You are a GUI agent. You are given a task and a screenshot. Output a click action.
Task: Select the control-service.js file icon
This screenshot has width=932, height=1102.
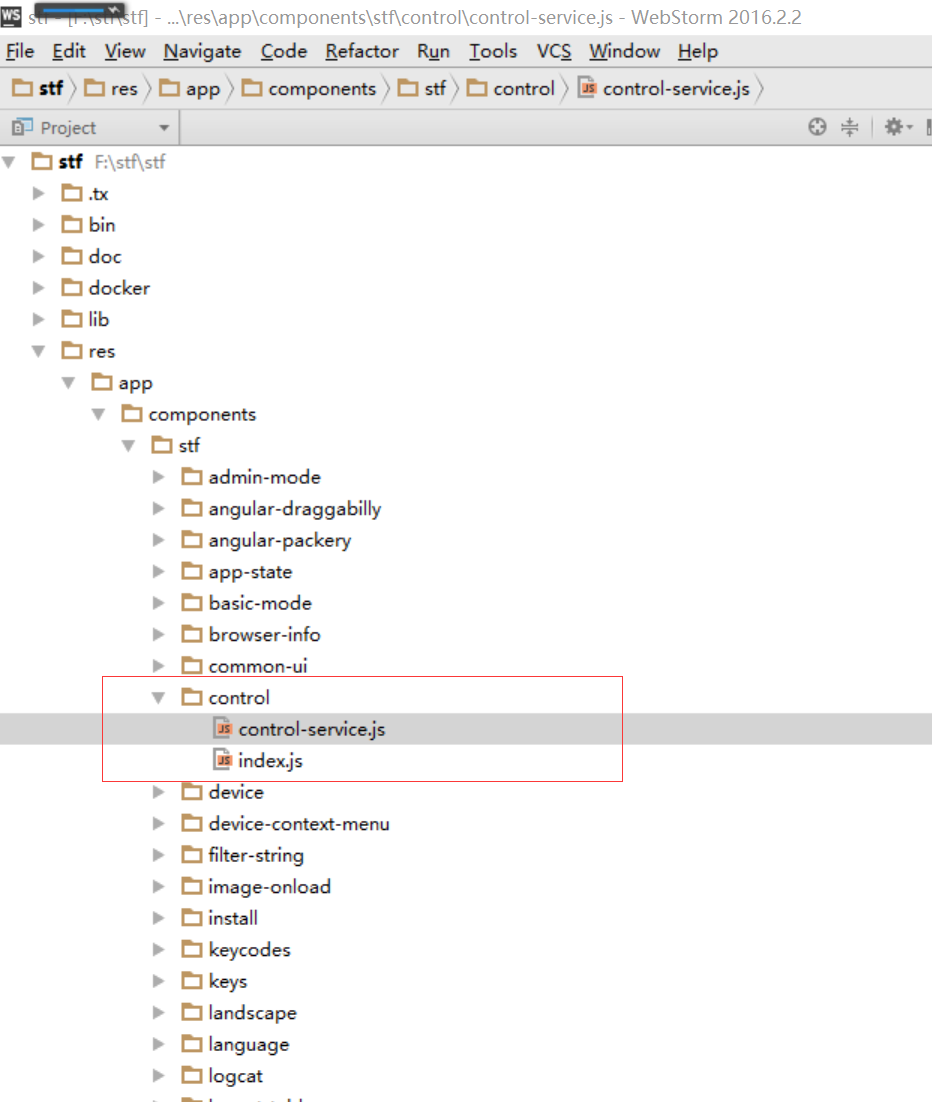tap(222, 728)
